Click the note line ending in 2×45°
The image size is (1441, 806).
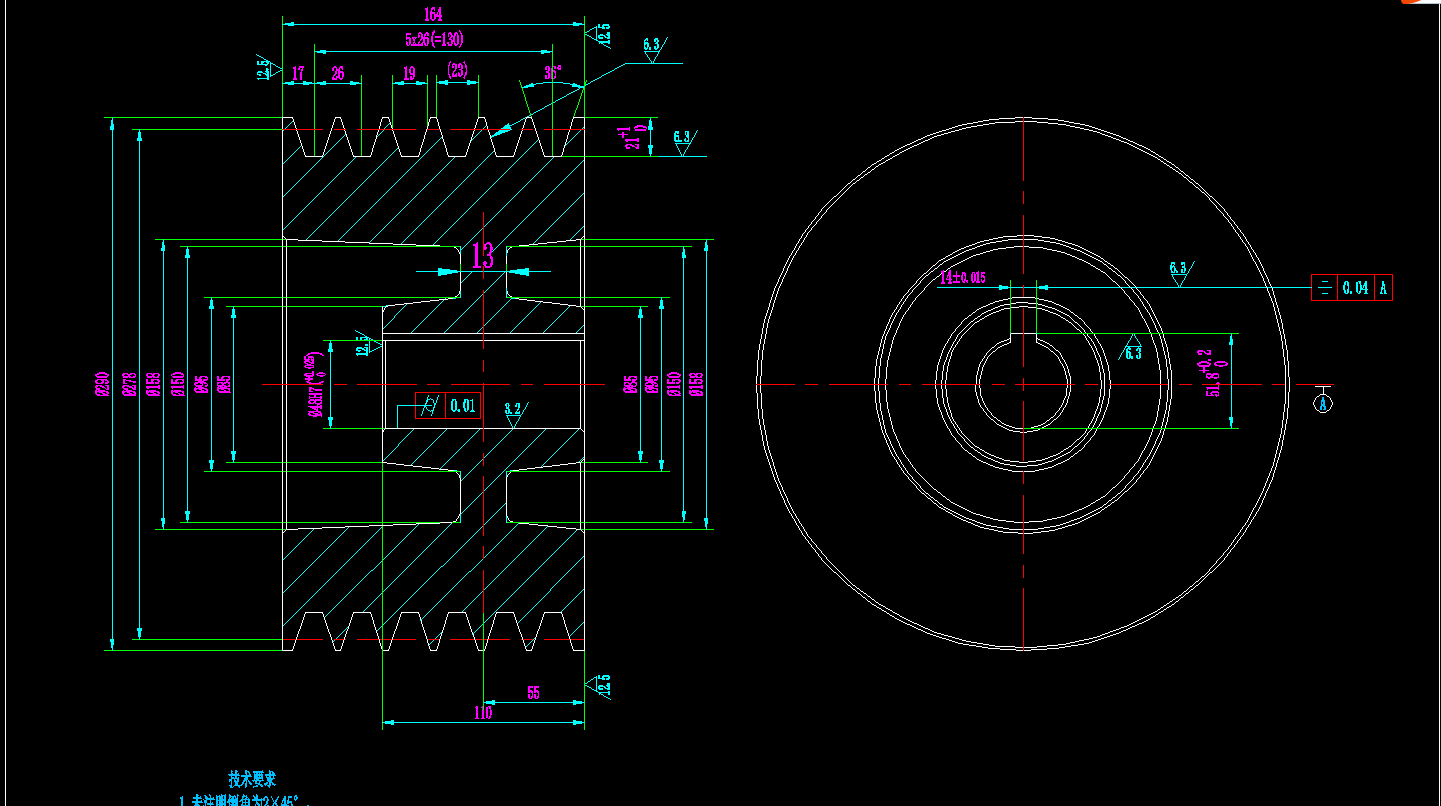245,800
